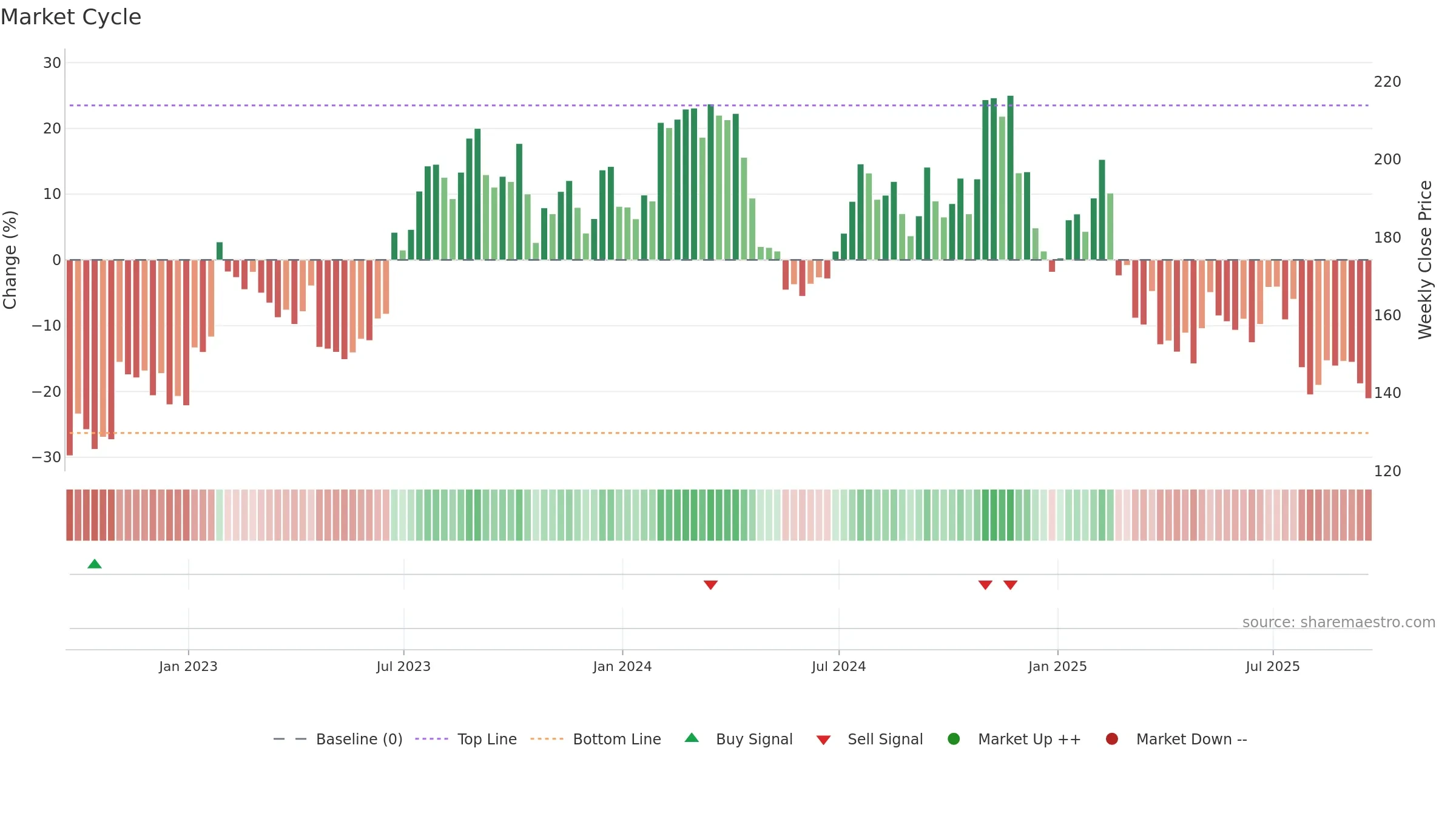The width and height of the screenshot is (1456, 819).
Task: Click the Jan 2025 axis label
Action: (1057, 666)
